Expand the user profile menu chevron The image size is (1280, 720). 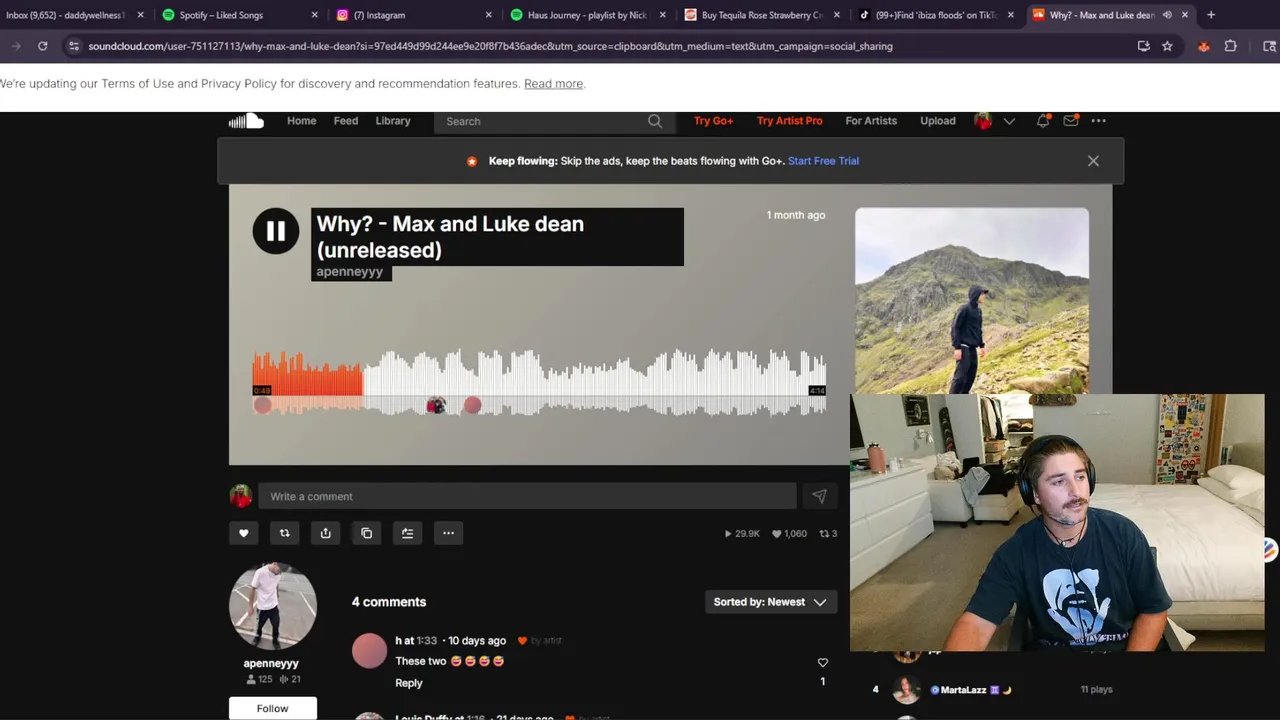(1009, 121)
